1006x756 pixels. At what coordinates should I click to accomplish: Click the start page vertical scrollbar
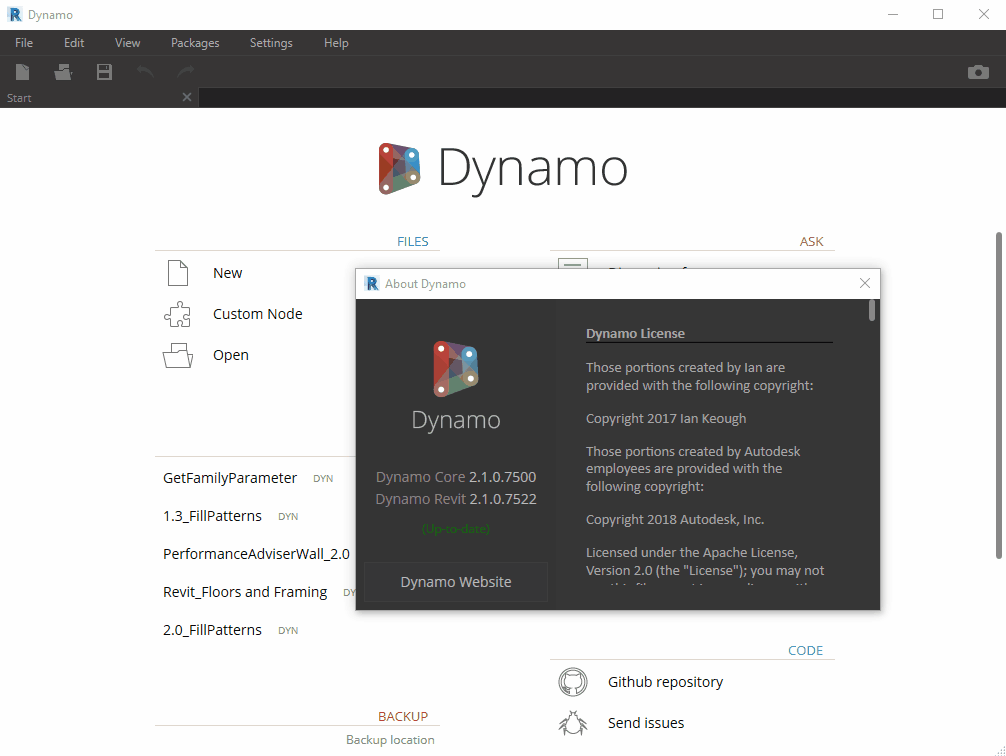999,395
